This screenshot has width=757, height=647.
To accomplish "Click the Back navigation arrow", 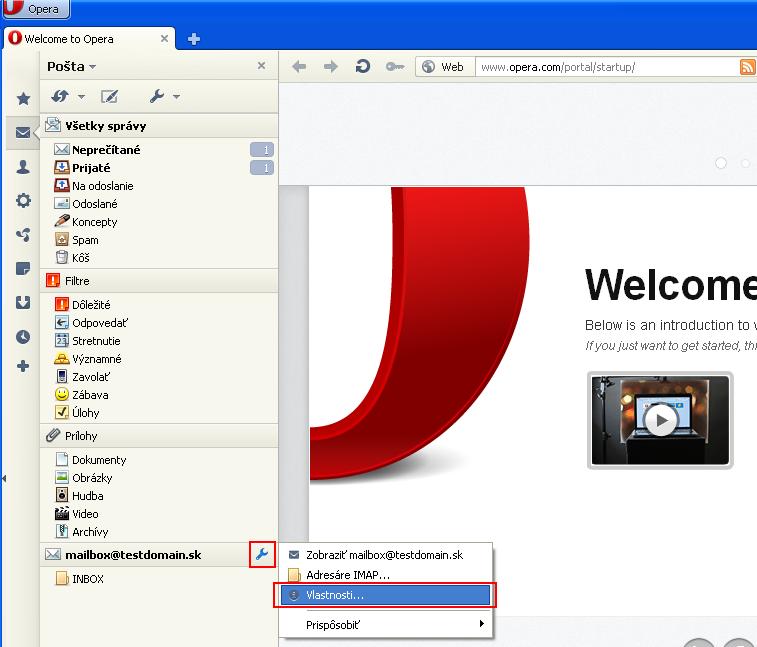I will click(x=299, y=67).
